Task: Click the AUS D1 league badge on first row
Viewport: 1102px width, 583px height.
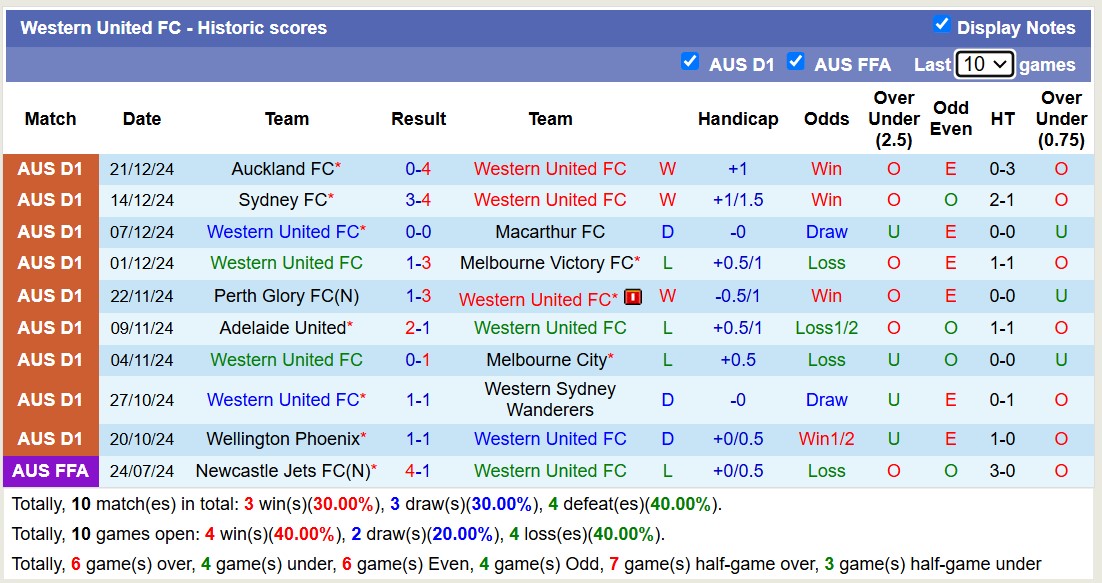Action: pyautogui.click(x=50, y=168)
